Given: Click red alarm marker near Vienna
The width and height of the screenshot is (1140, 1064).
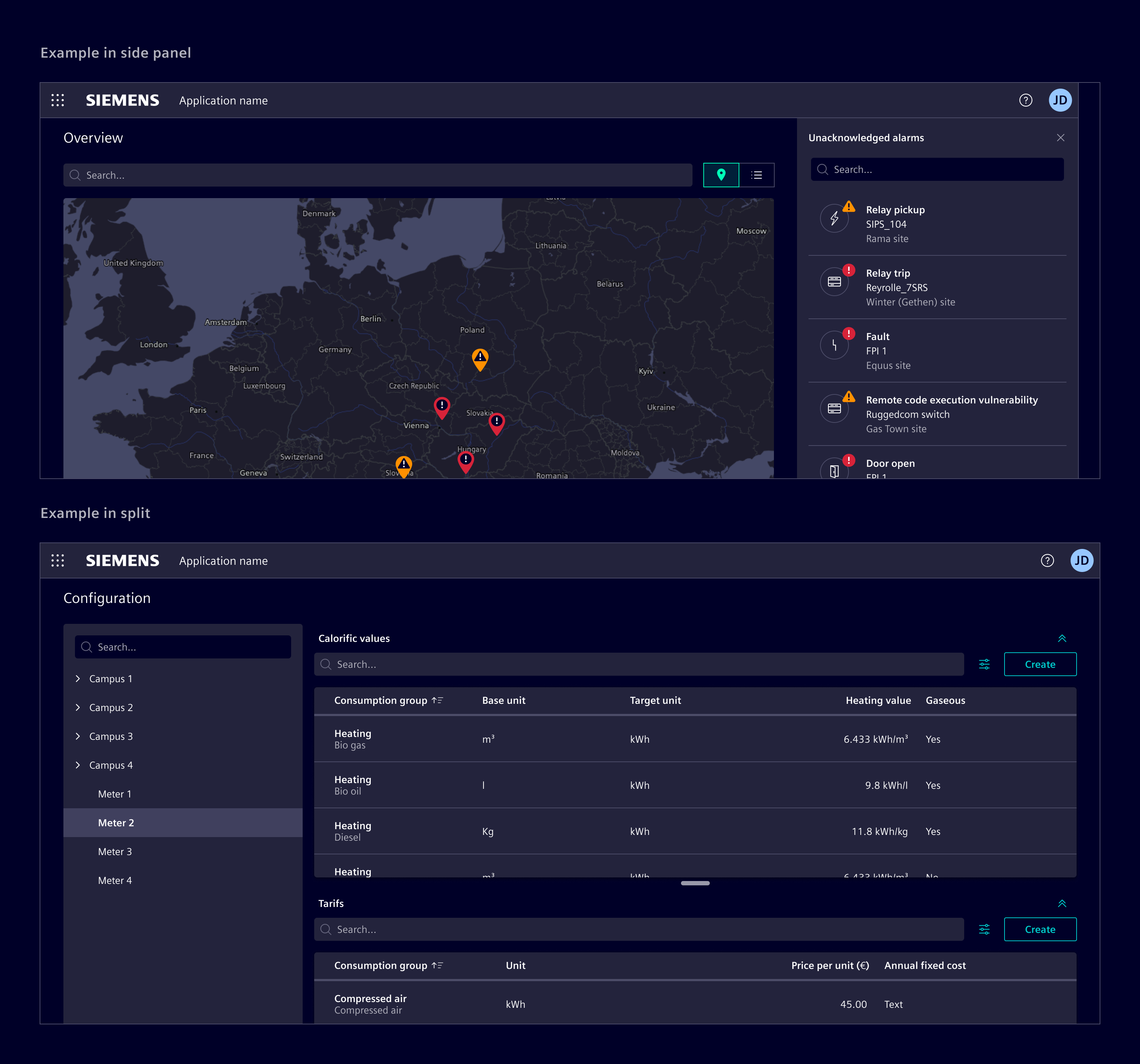Looking at the screenshot, I should (441, 406).
